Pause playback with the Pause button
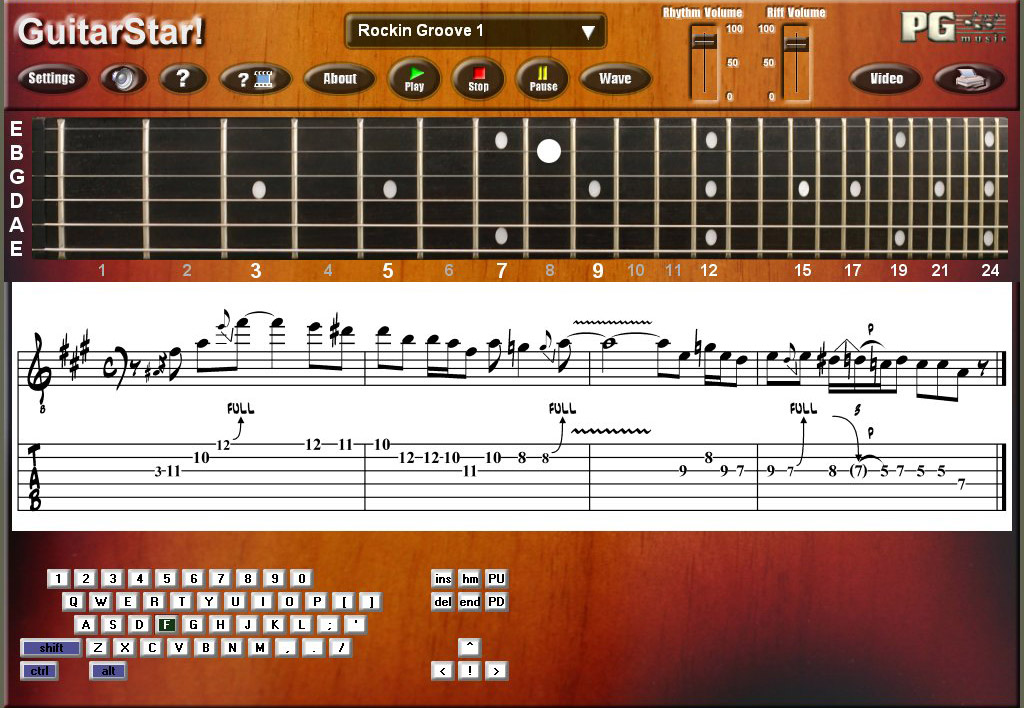 click(543, 78)
